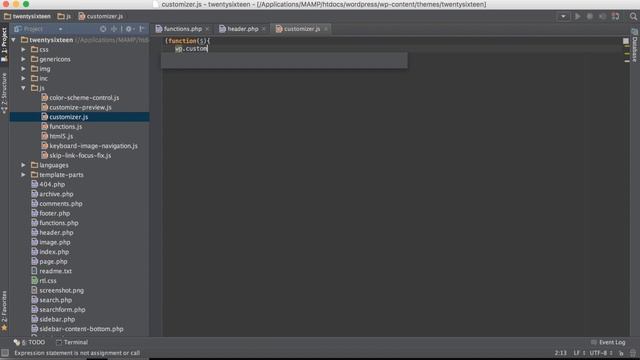Toggle the Structure tool window stripe
This screenshot has width=640, height=360.
point(4,93)
